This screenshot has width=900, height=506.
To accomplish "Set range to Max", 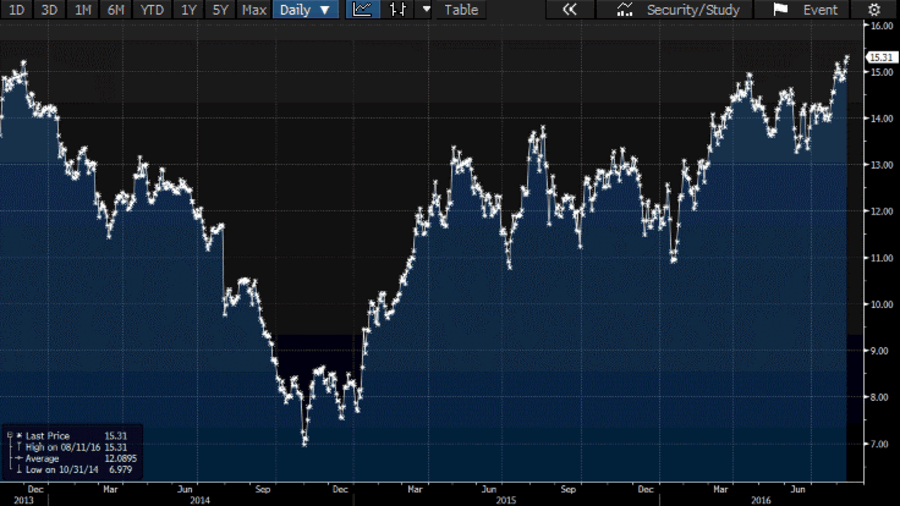I will (254, 10).
